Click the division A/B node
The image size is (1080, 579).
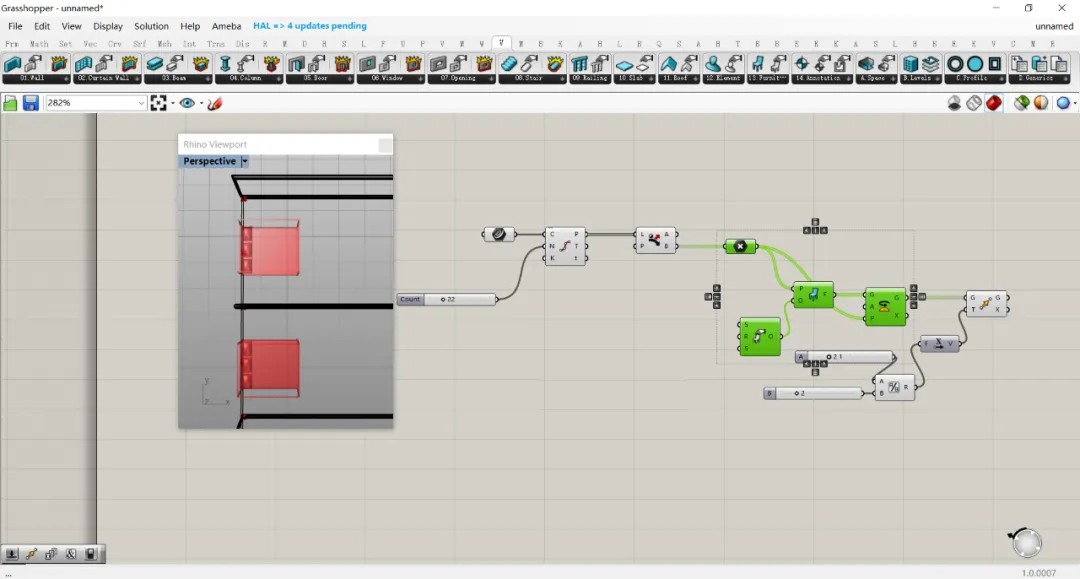tap(894, 388)
